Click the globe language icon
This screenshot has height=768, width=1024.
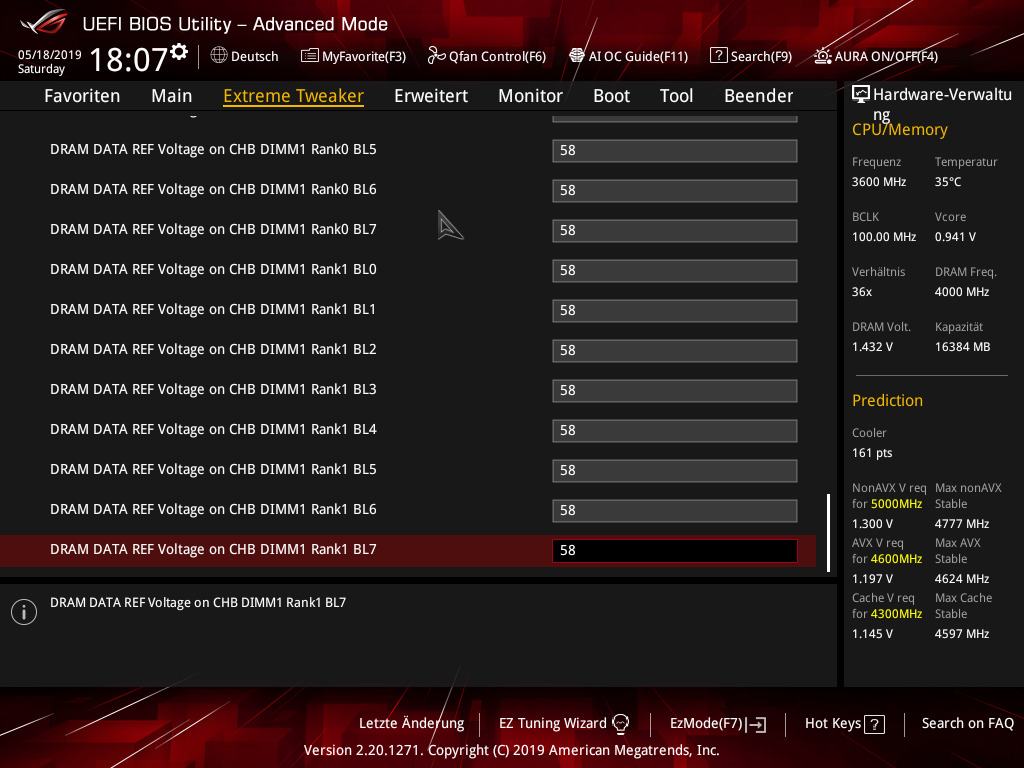(x=219, y=56)
